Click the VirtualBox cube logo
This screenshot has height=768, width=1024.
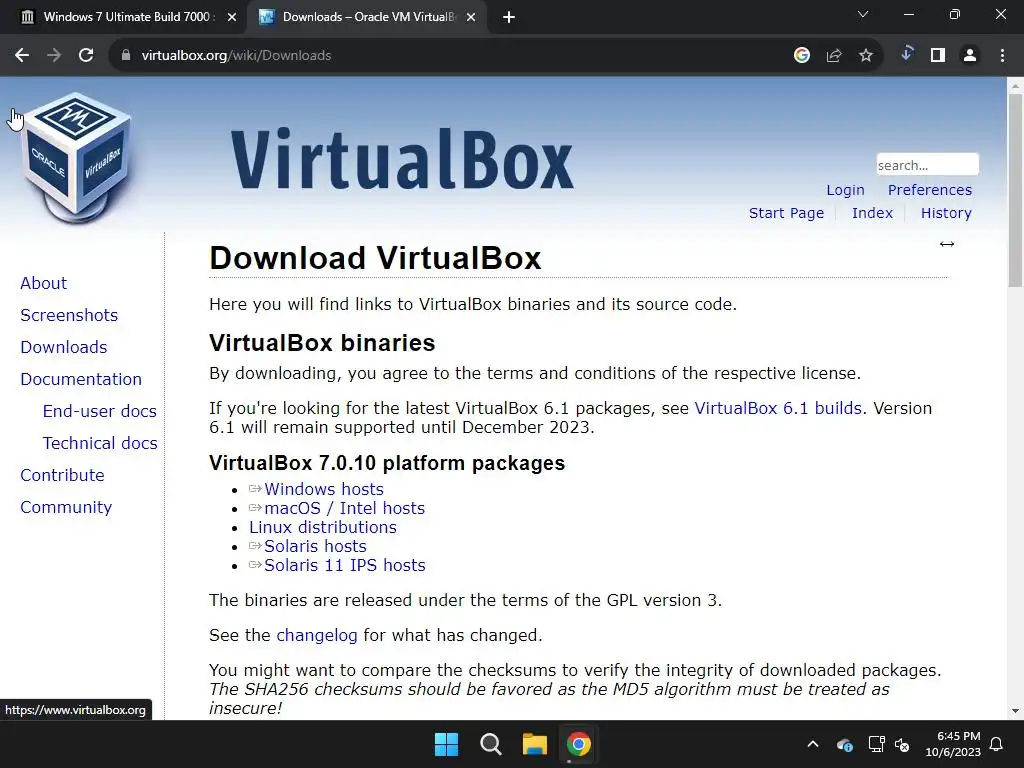click(76, 158)
